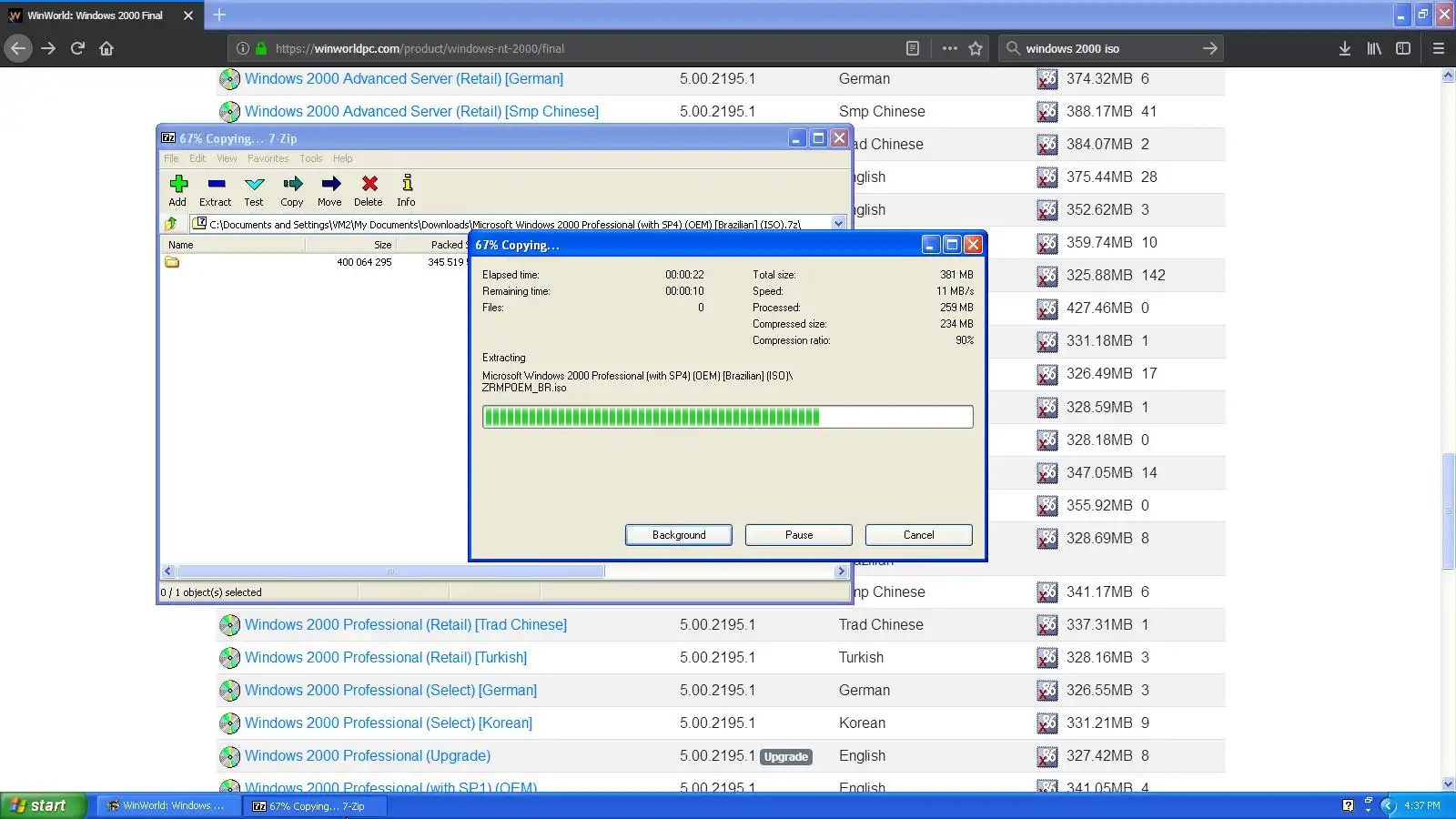1456x819 pixels.
Task: Expand hidden system tray icons
Action: pos(1389,805)
